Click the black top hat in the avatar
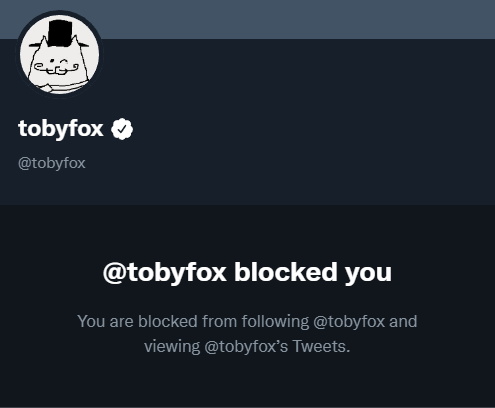 click(x=60, y=33)
